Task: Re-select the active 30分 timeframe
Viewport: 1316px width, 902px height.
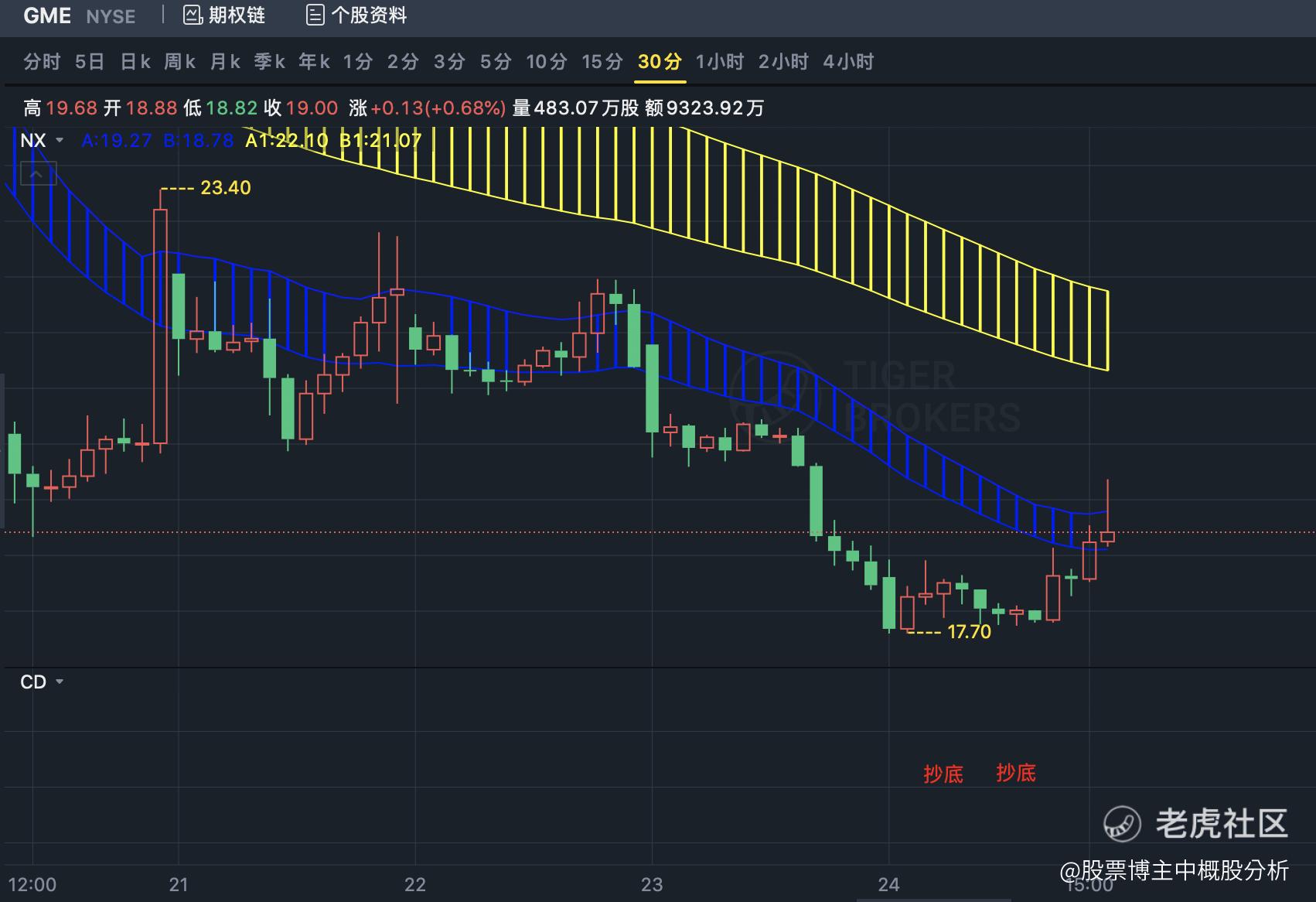Action: pyautogui.click(x=658, y=62)
